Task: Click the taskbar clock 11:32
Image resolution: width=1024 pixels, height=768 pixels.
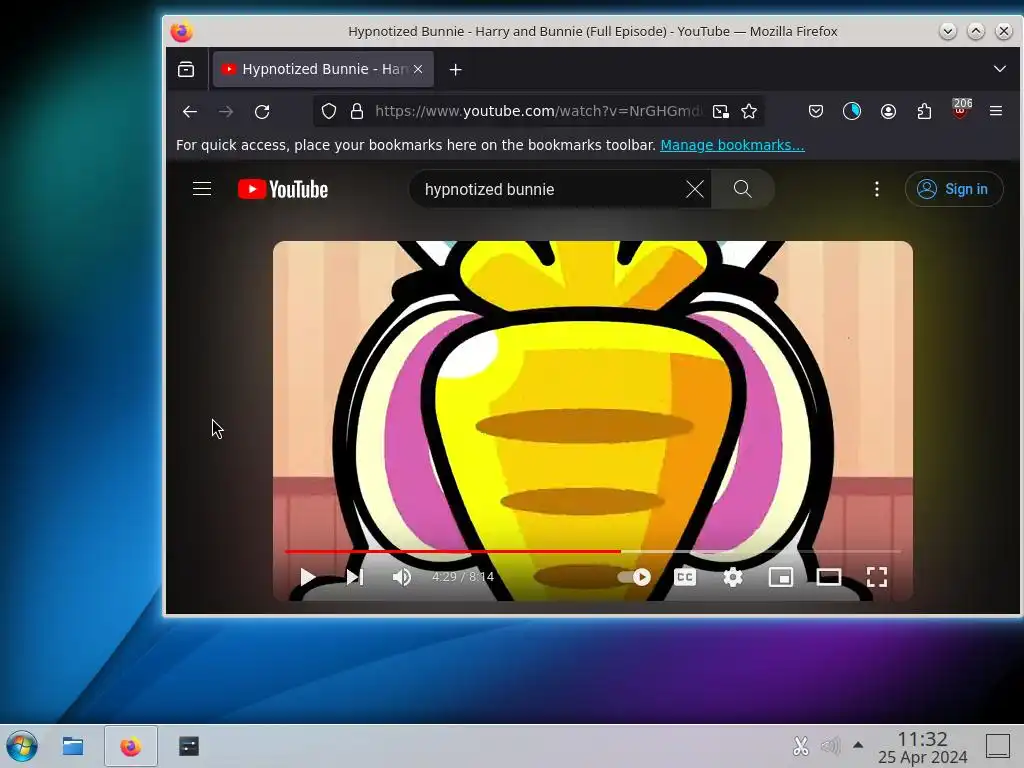Action: click(x=922, y=739)
